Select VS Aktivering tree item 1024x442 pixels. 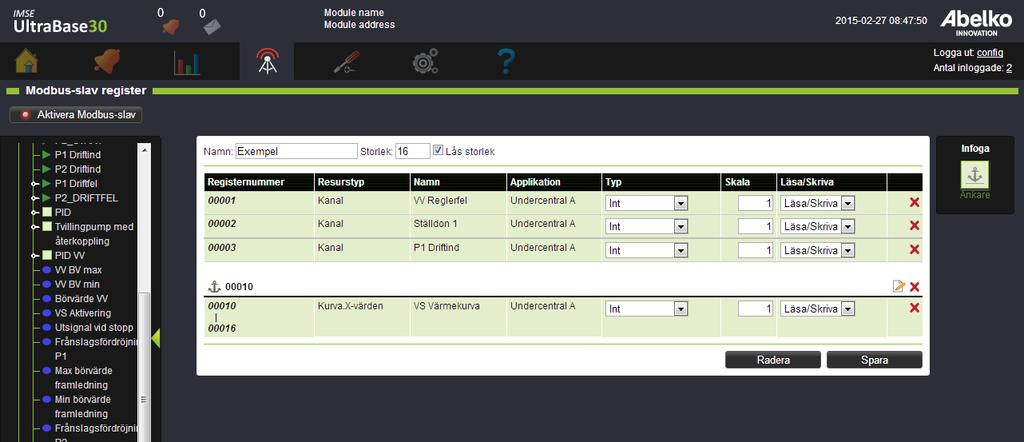83,313
